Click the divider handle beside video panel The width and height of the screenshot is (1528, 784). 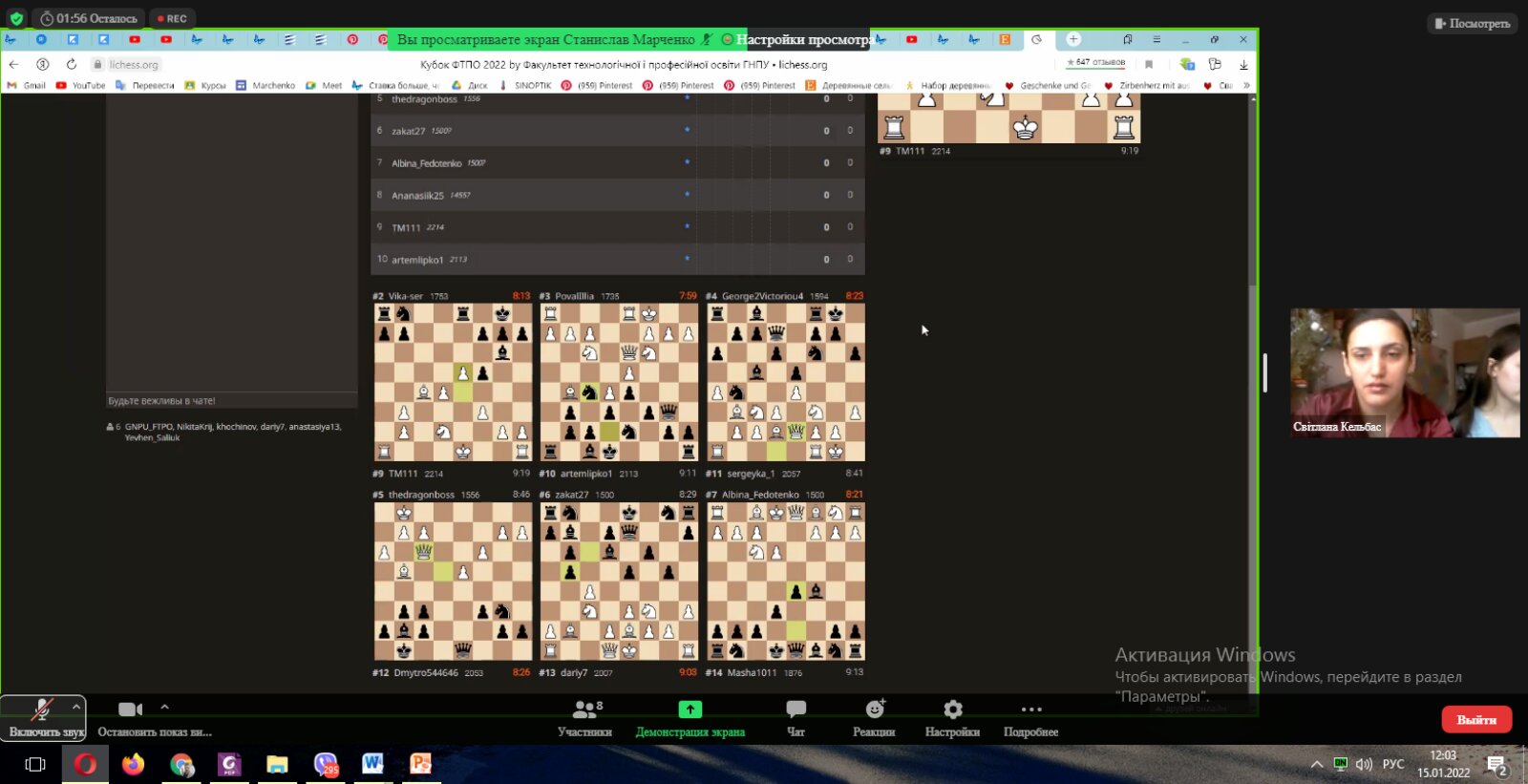(1264, 372)
